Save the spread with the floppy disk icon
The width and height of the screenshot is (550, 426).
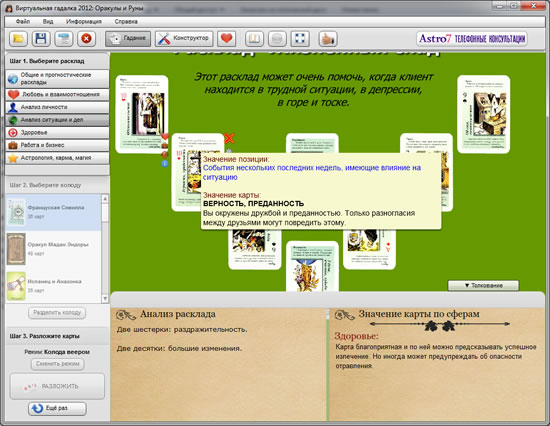point(41,38)
